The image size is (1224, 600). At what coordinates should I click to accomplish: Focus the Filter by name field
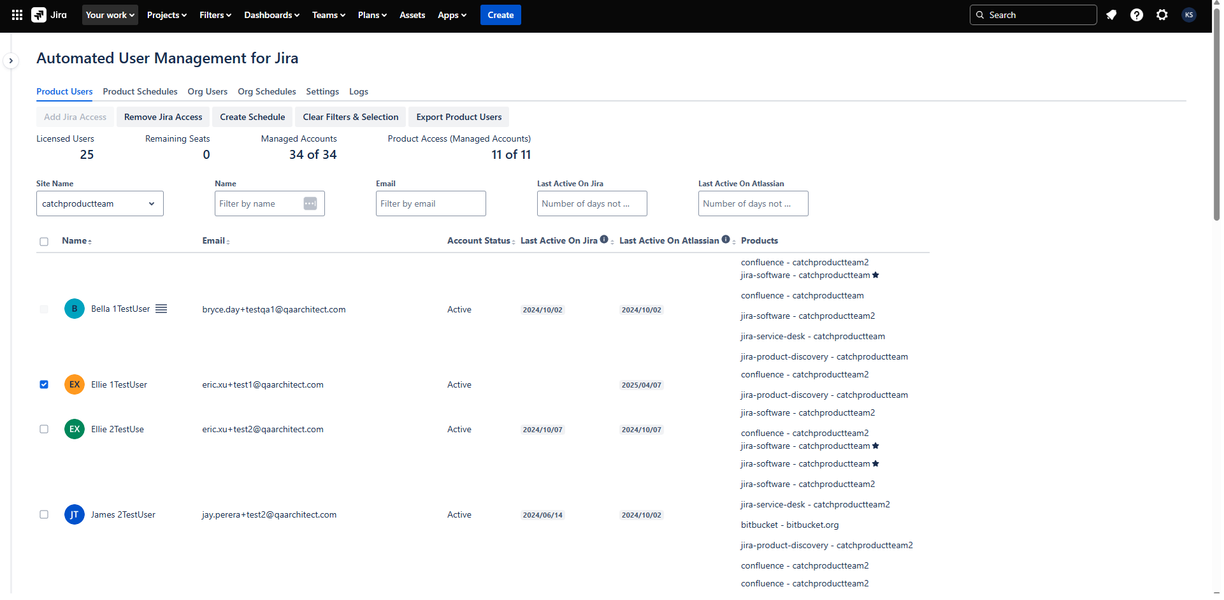[270, 203]
